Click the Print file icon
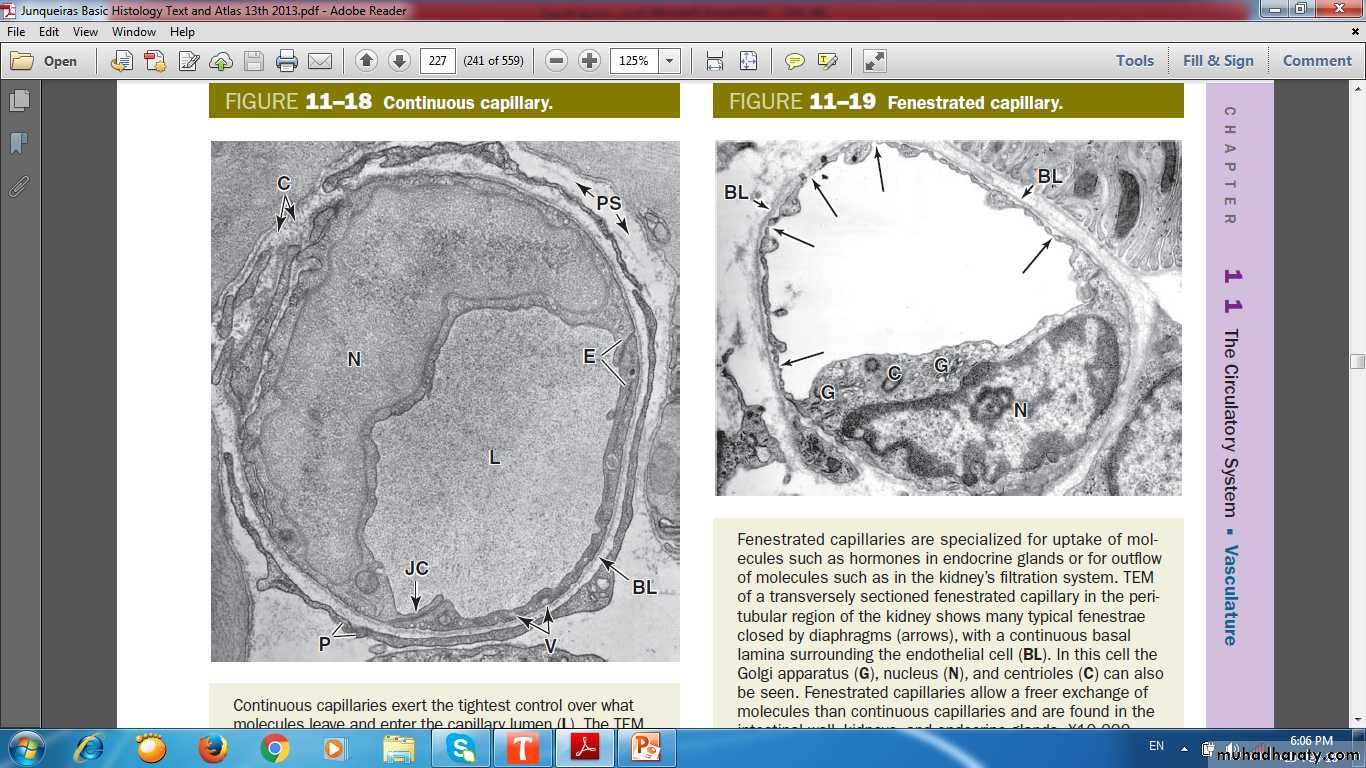 click(x=287, y=61)
